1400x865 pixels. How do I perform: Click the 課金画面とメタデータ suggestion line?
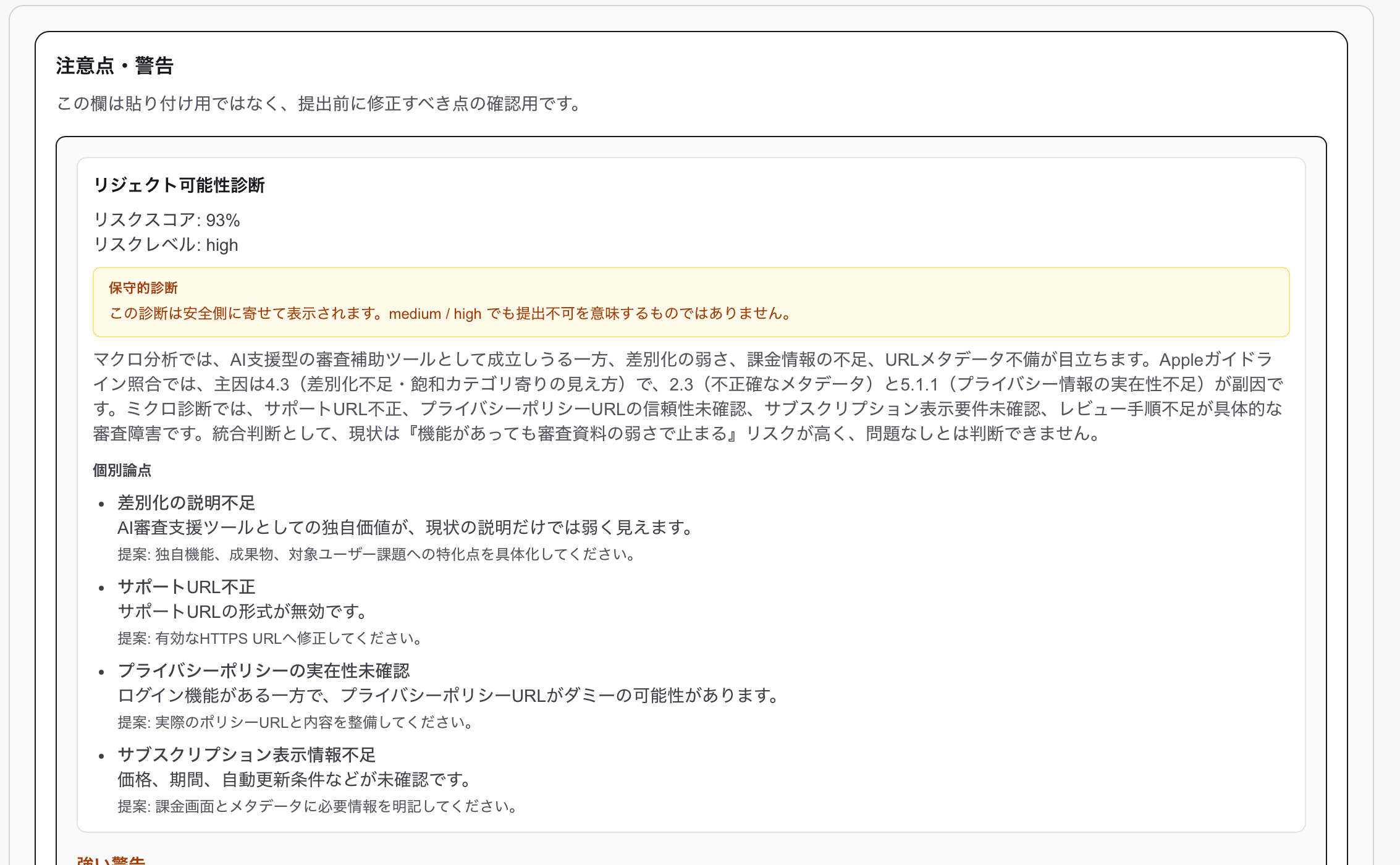[x=316, y=806]
